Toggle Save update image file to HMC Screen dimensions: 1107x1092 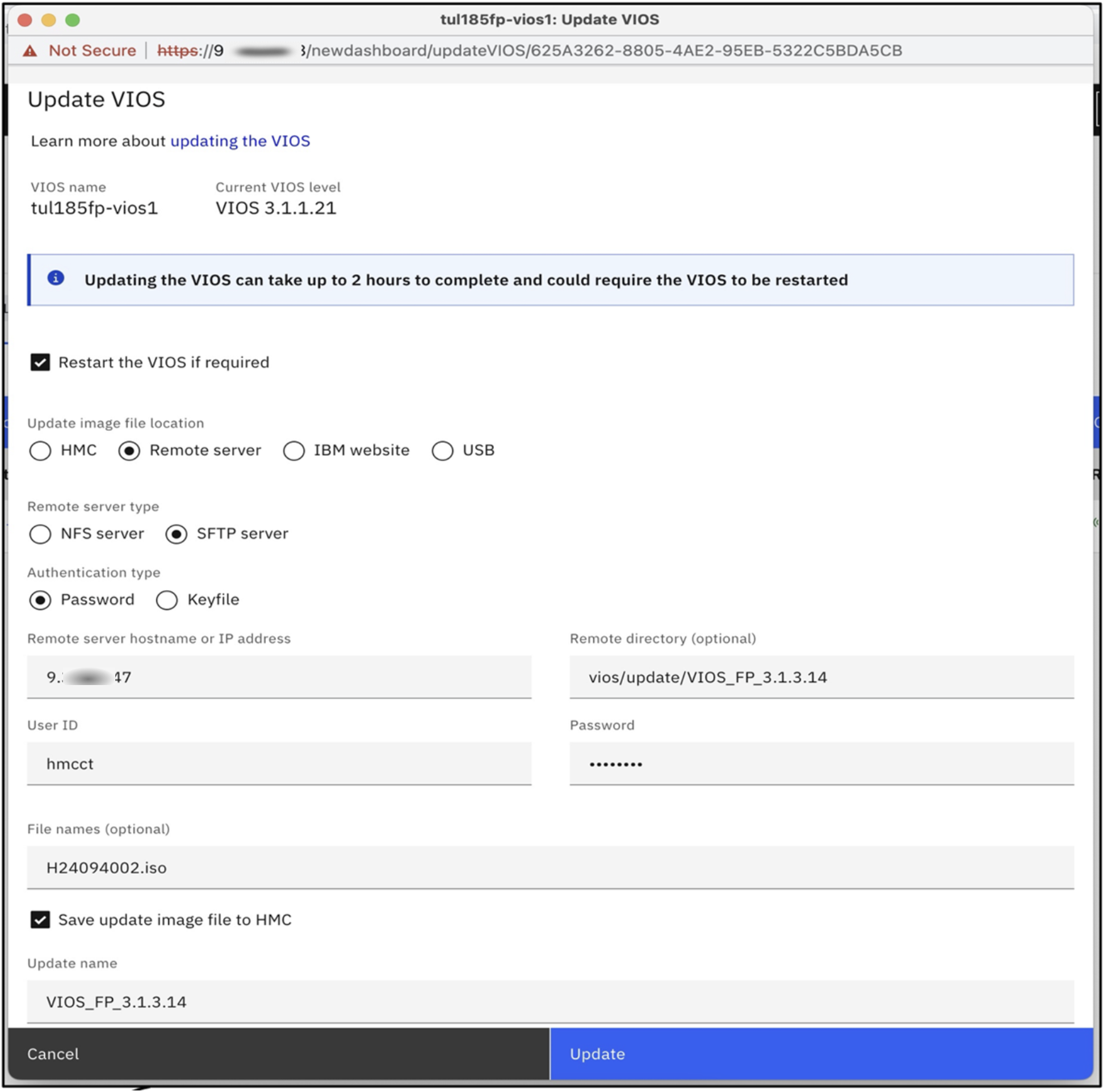[40, 920]
